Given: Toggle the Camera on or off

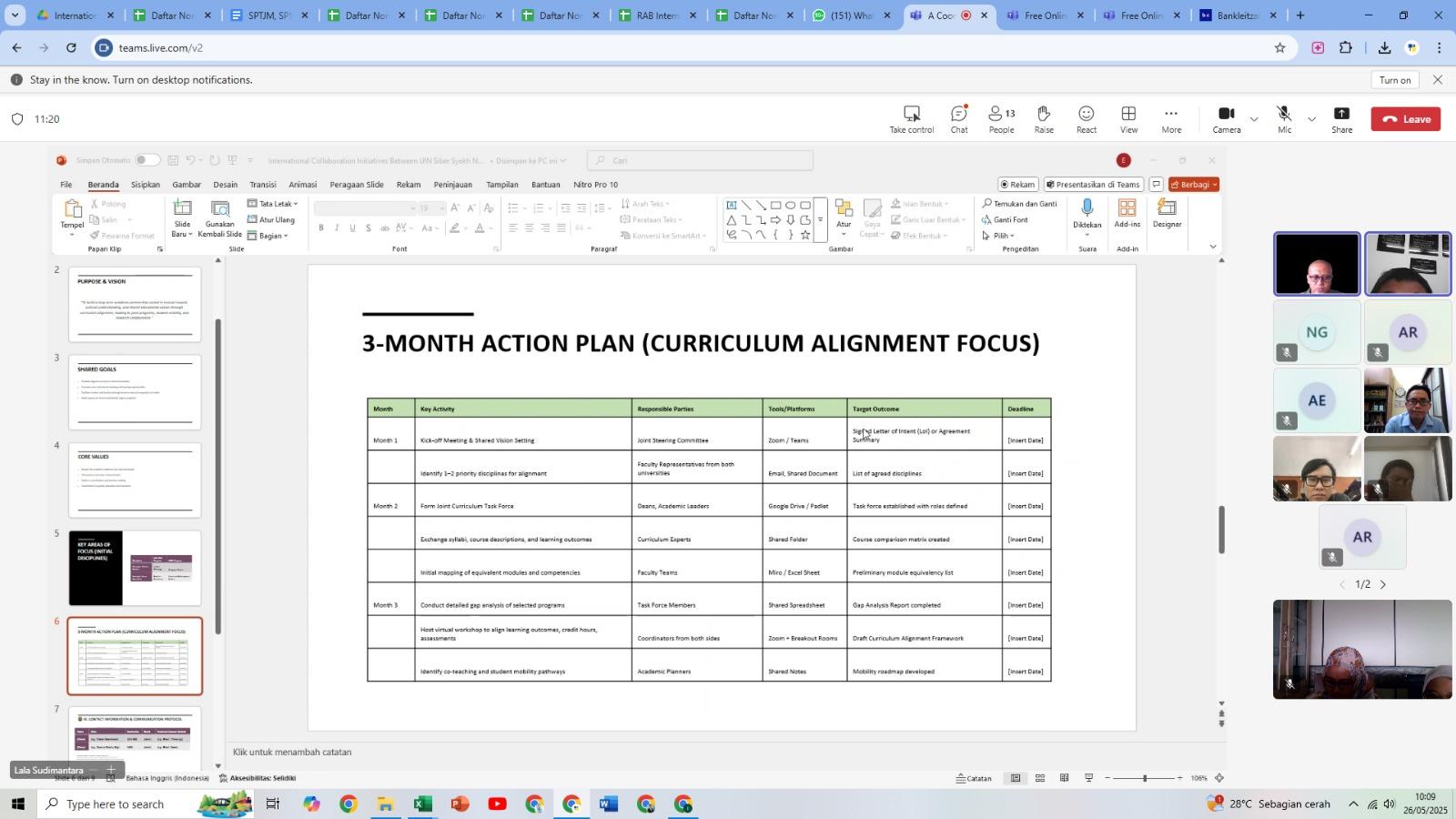Looking at the screenshot, I should 1226,118.
